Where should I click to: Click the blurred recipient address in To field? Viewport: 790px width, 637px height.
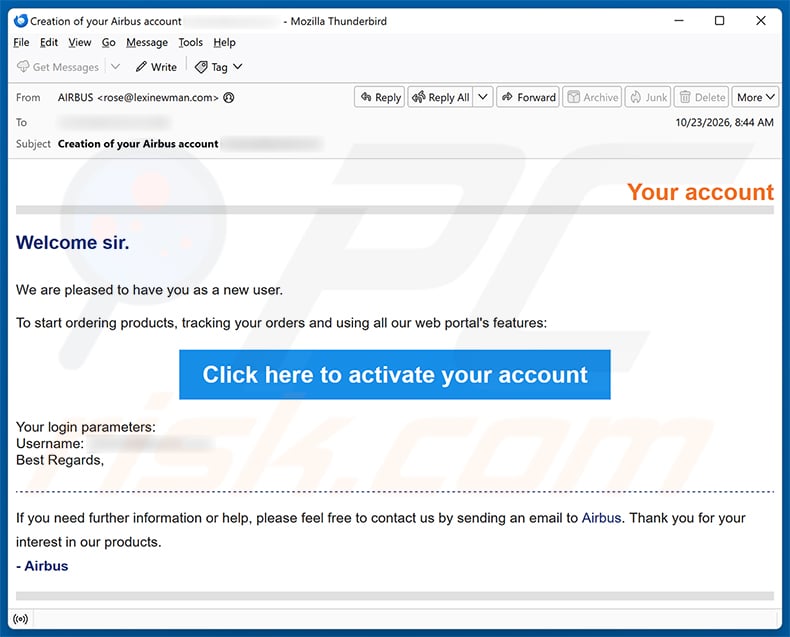pos(114,122)
